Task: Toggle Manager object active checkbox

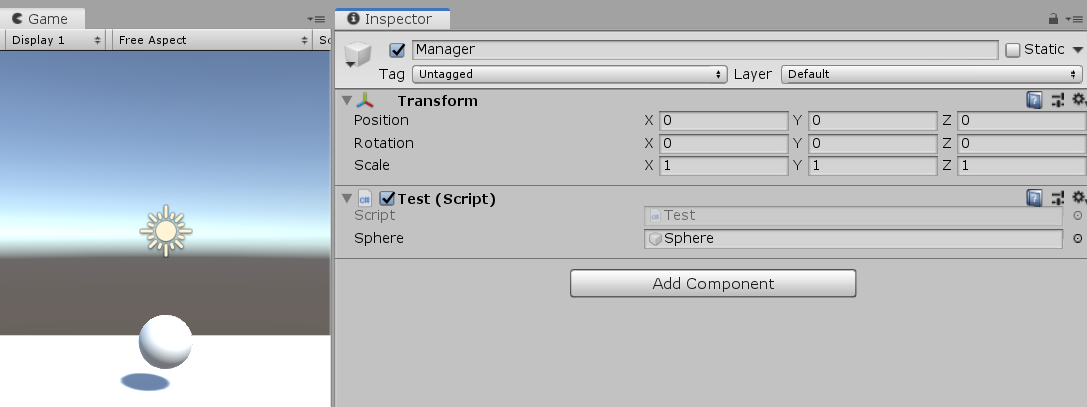Action: 397,50
